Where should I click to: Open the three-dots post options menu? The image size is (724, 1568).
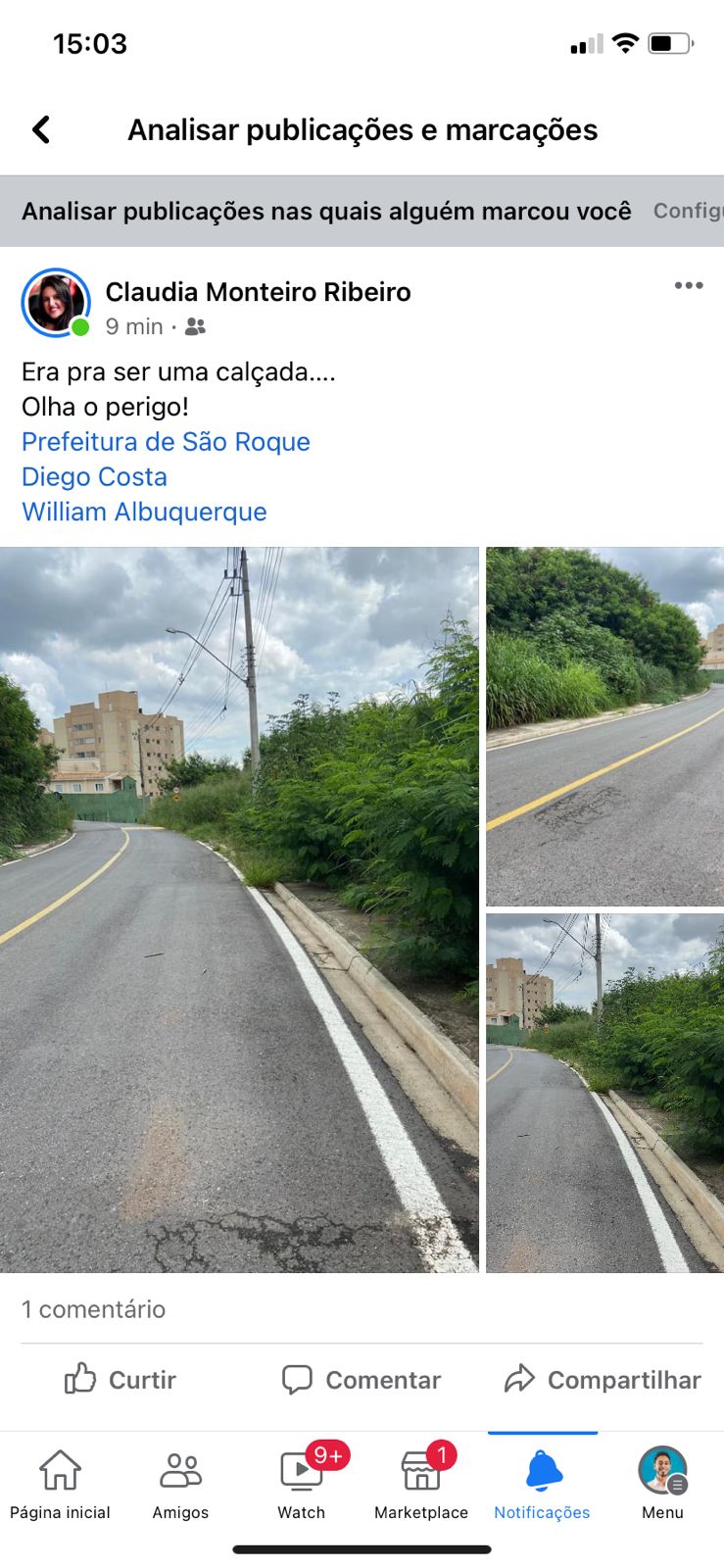[x=689, y=285]
